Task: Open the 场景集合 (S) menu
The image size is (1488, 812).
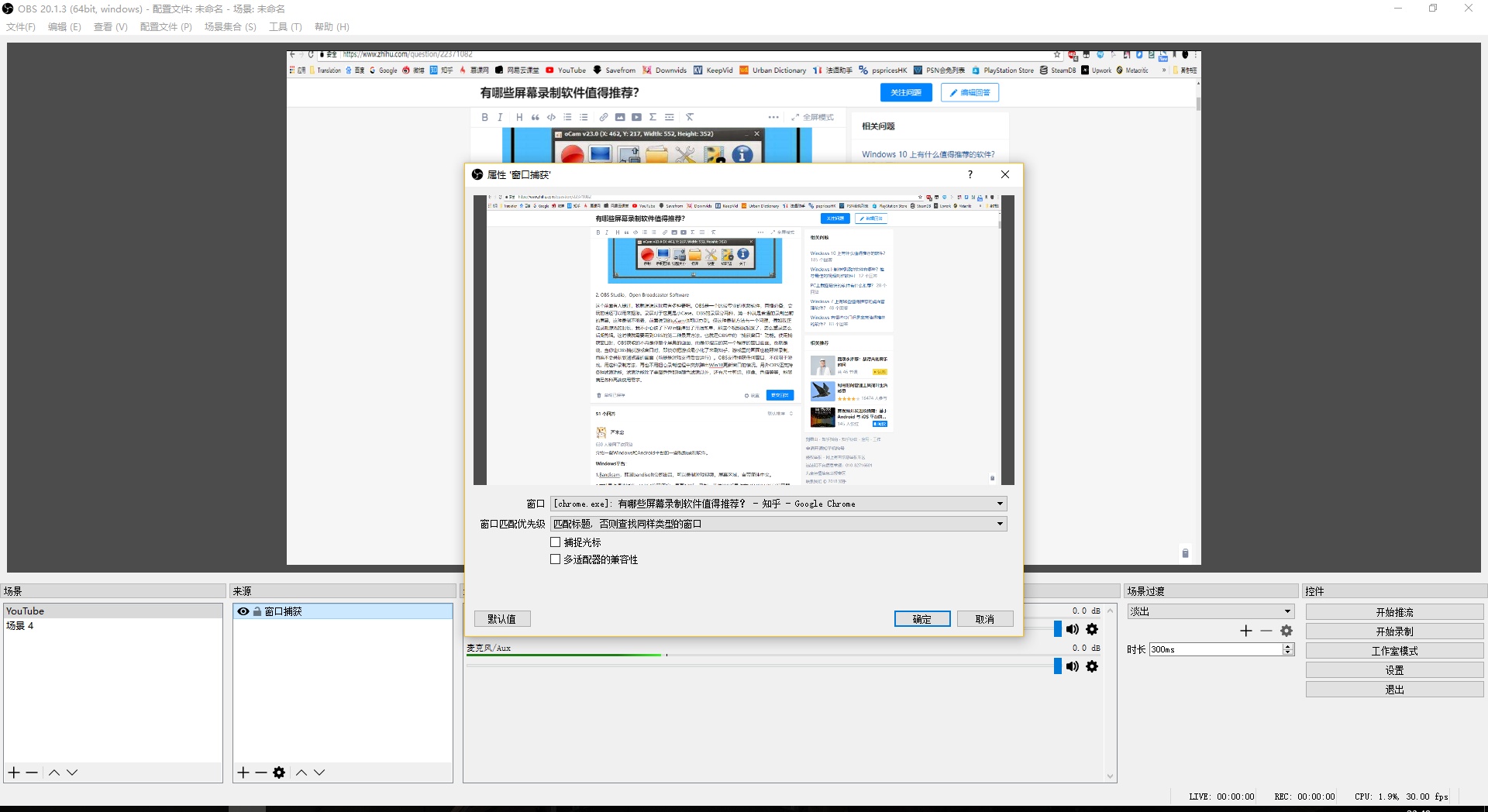Action: point(230,27)
